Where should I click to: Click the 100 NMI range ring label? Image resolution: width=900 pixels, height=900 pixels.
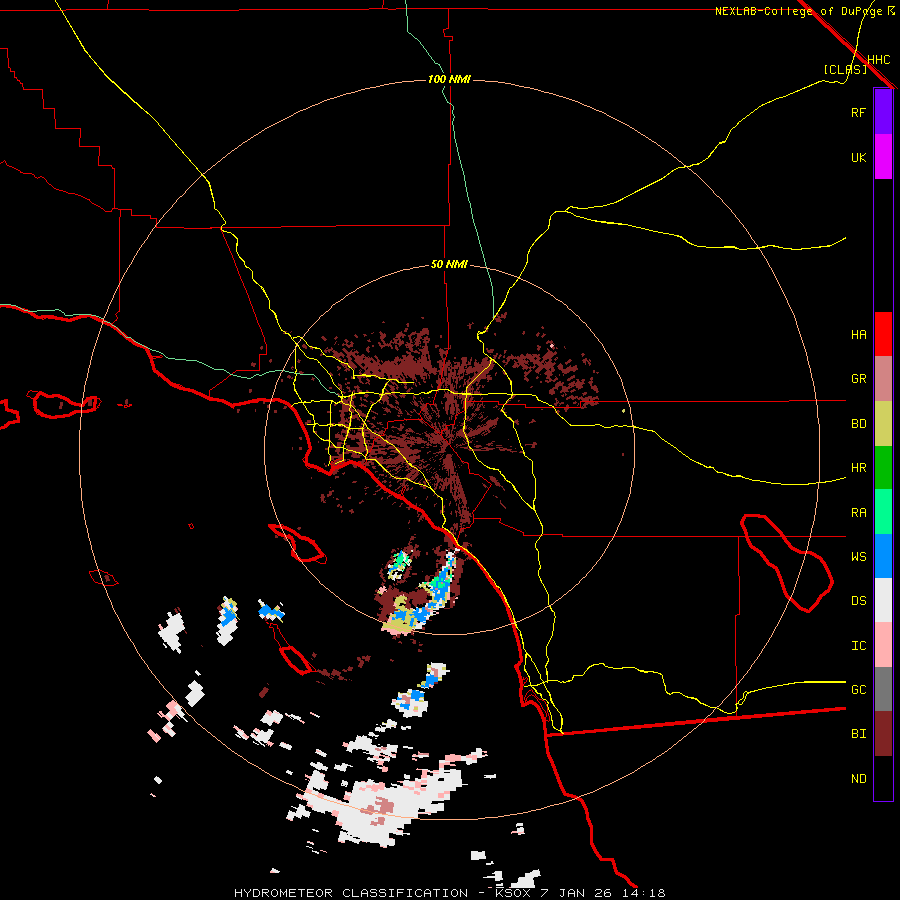point(449,79)
